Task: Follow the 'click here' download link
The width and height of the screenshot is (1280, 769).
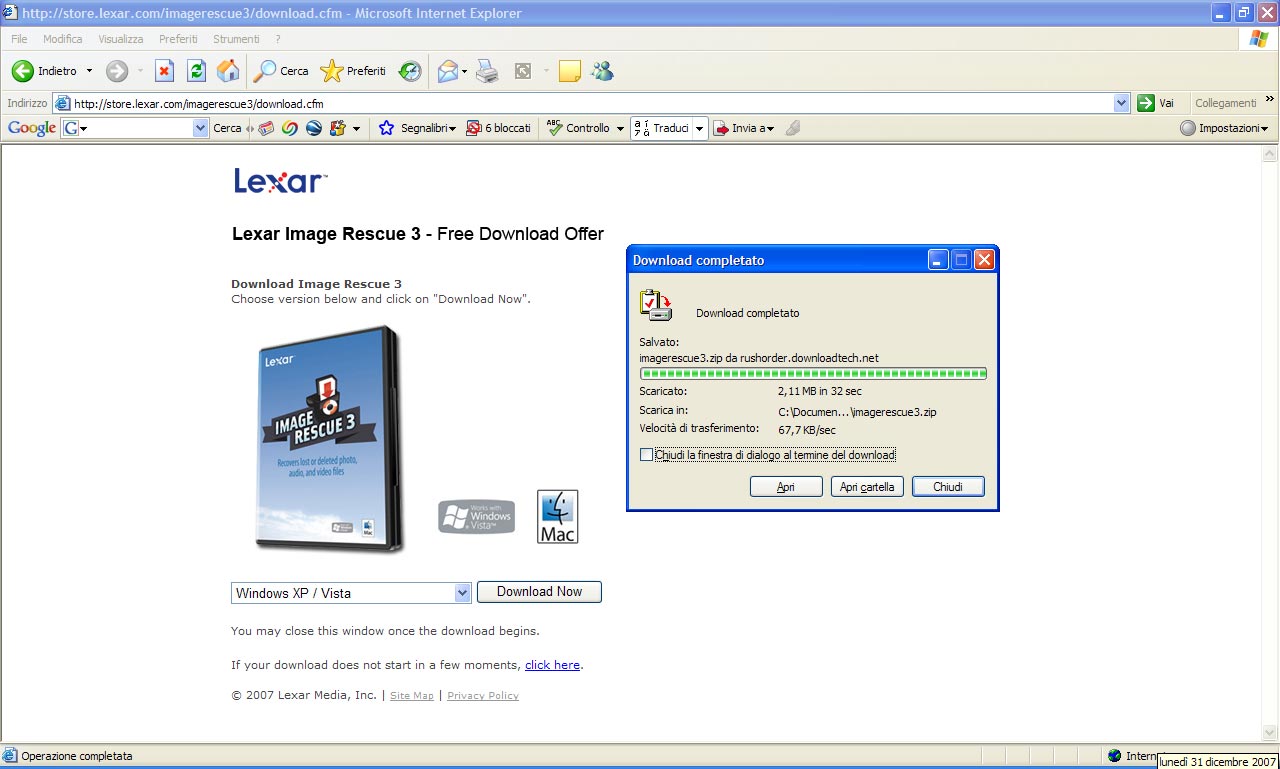Action: tap(552, 665)
